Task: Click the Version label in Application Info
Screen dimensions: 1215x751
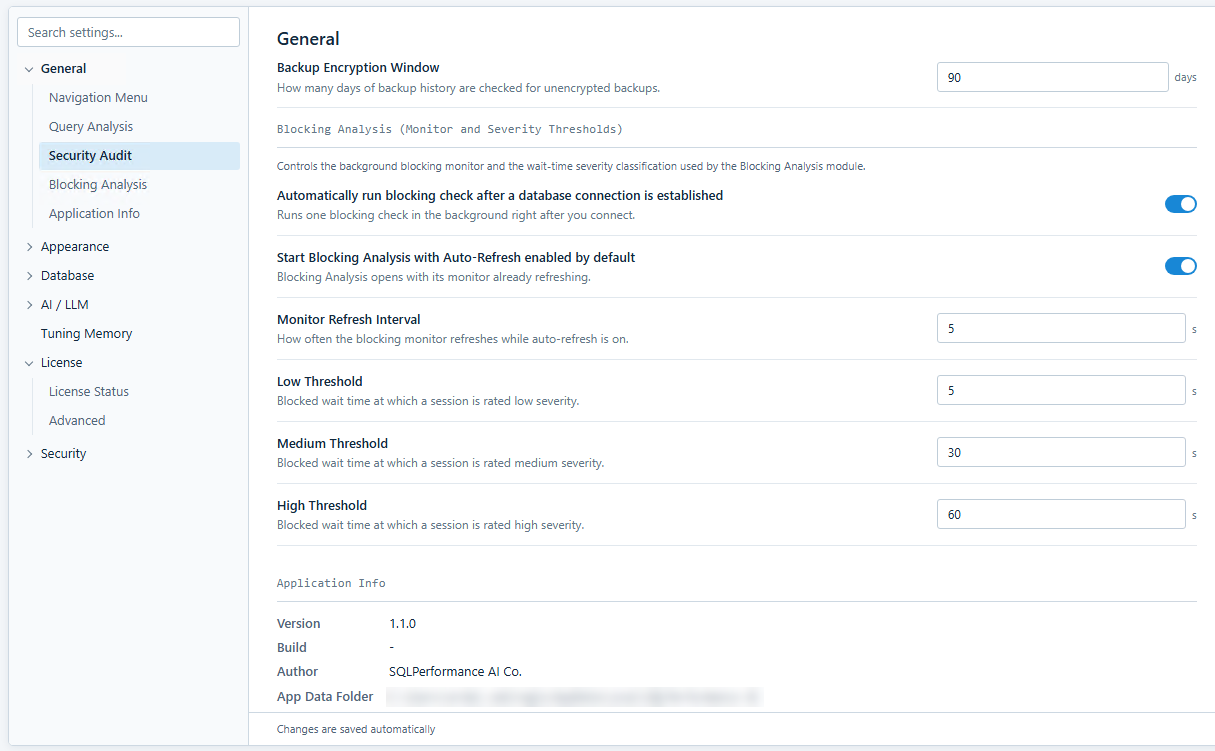Action: click(299, 624)
